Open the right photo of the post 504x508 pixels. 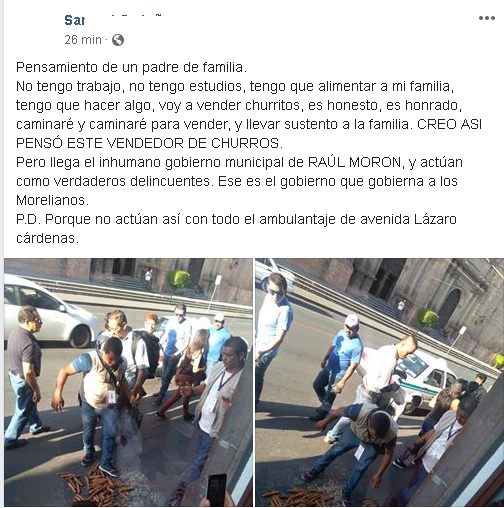(380, 382)
